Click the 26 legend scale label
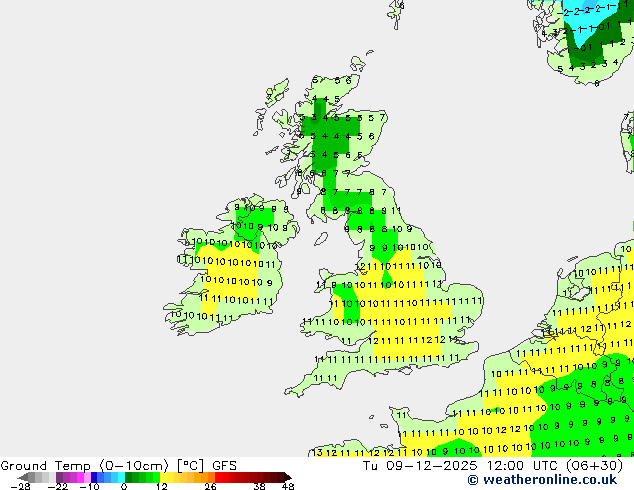Image resolution: width=634 pixels, height=490 pixels. [x=210, y=486]
